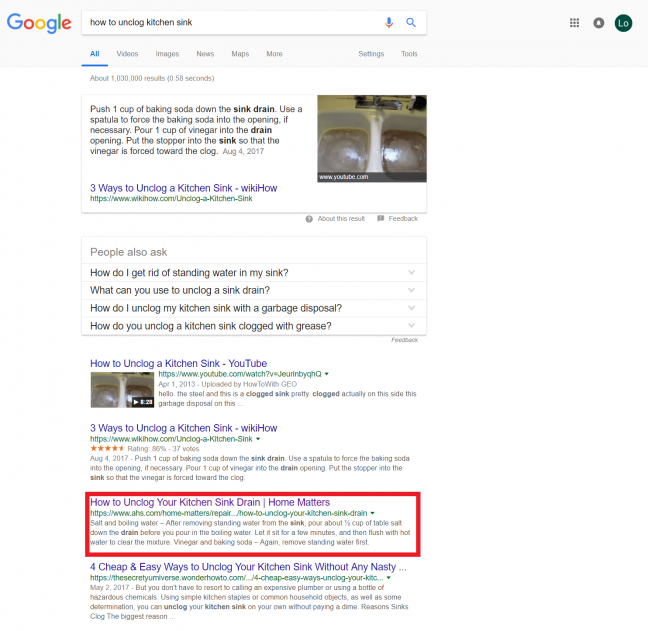The height and width of the screenshot is (631, 648).
Task: Open the More search menu
Action: (274, 54)
